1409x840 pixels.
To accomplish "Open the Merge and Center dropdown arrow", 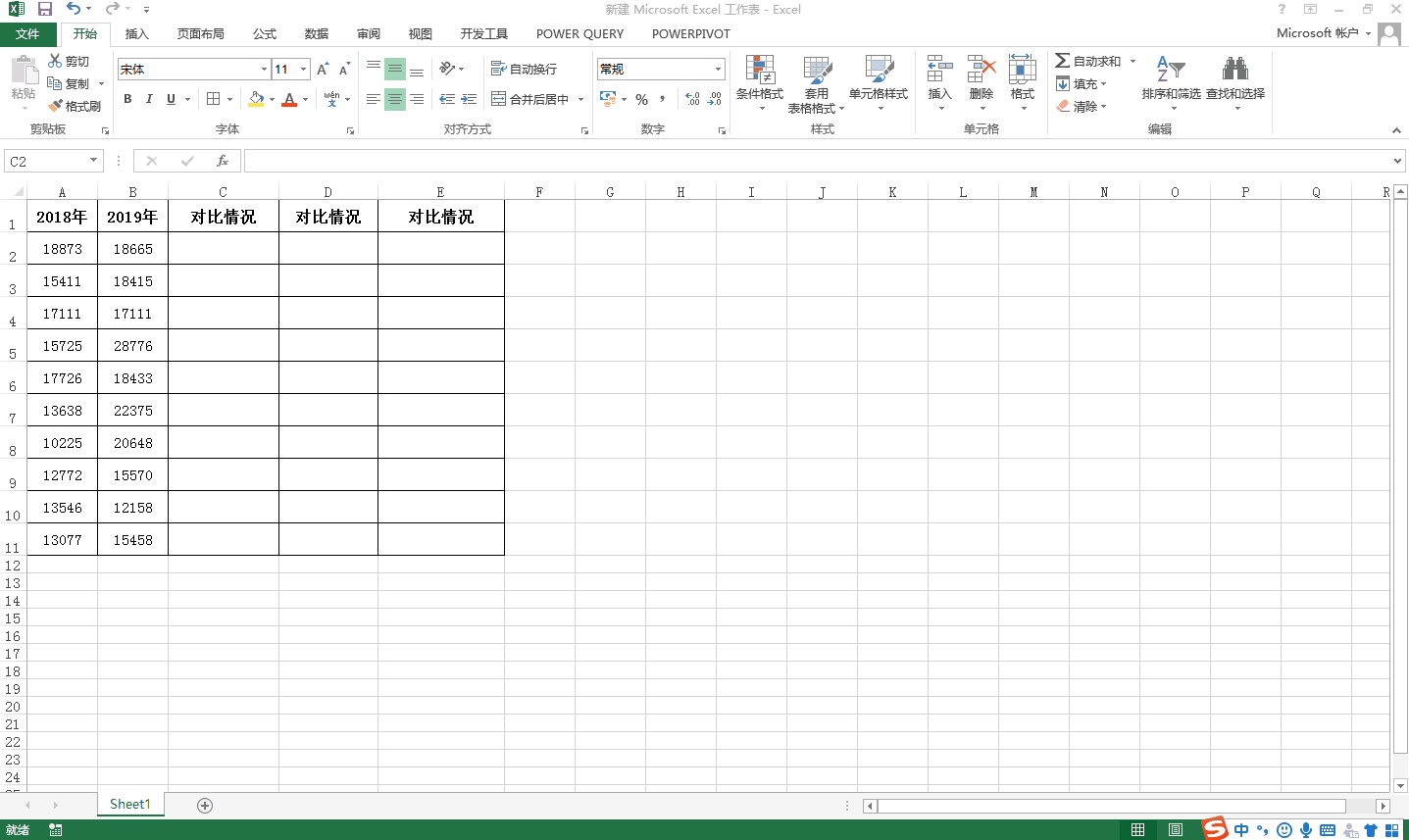I will (x=580, y=99).
